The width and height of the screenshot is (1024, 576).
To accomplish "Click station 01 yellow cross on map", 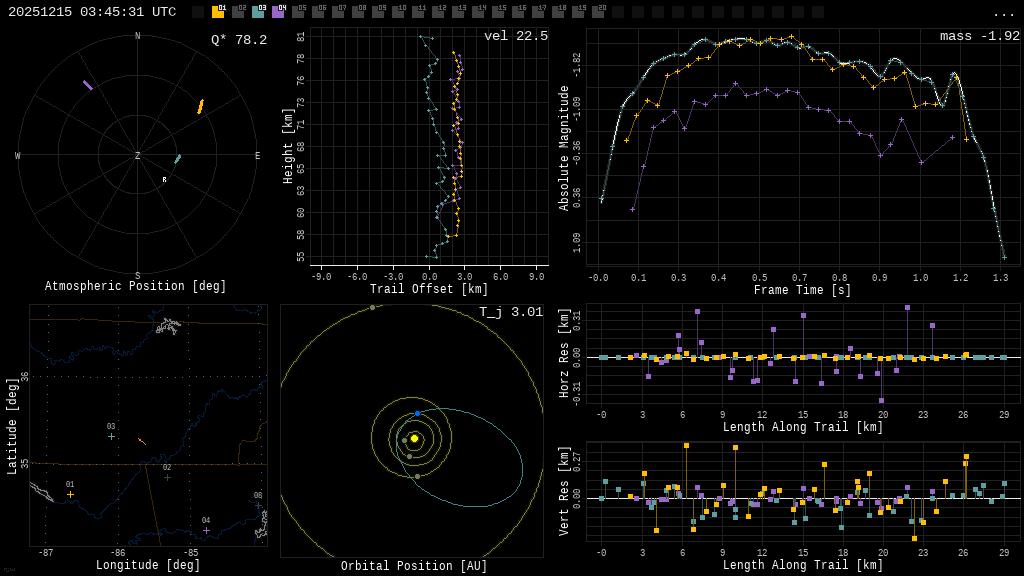I will pos(70,494).
